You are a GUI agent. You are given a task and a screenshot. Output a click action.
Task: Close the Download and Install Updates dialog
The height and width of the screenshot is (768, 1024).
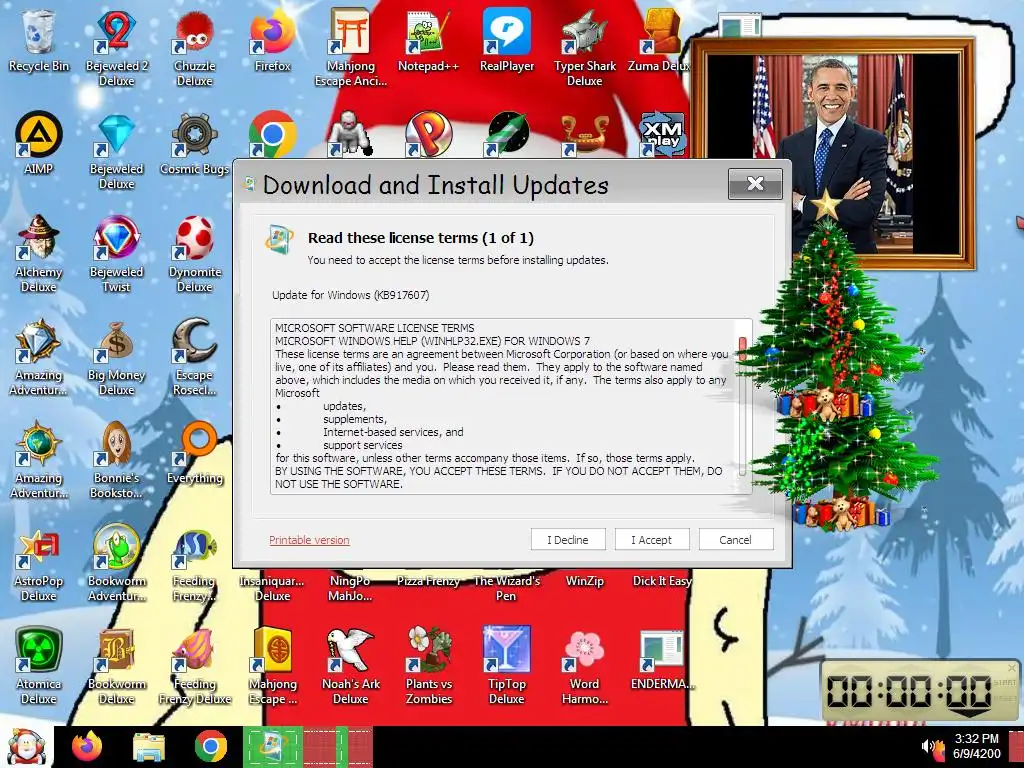coord(755,184)
